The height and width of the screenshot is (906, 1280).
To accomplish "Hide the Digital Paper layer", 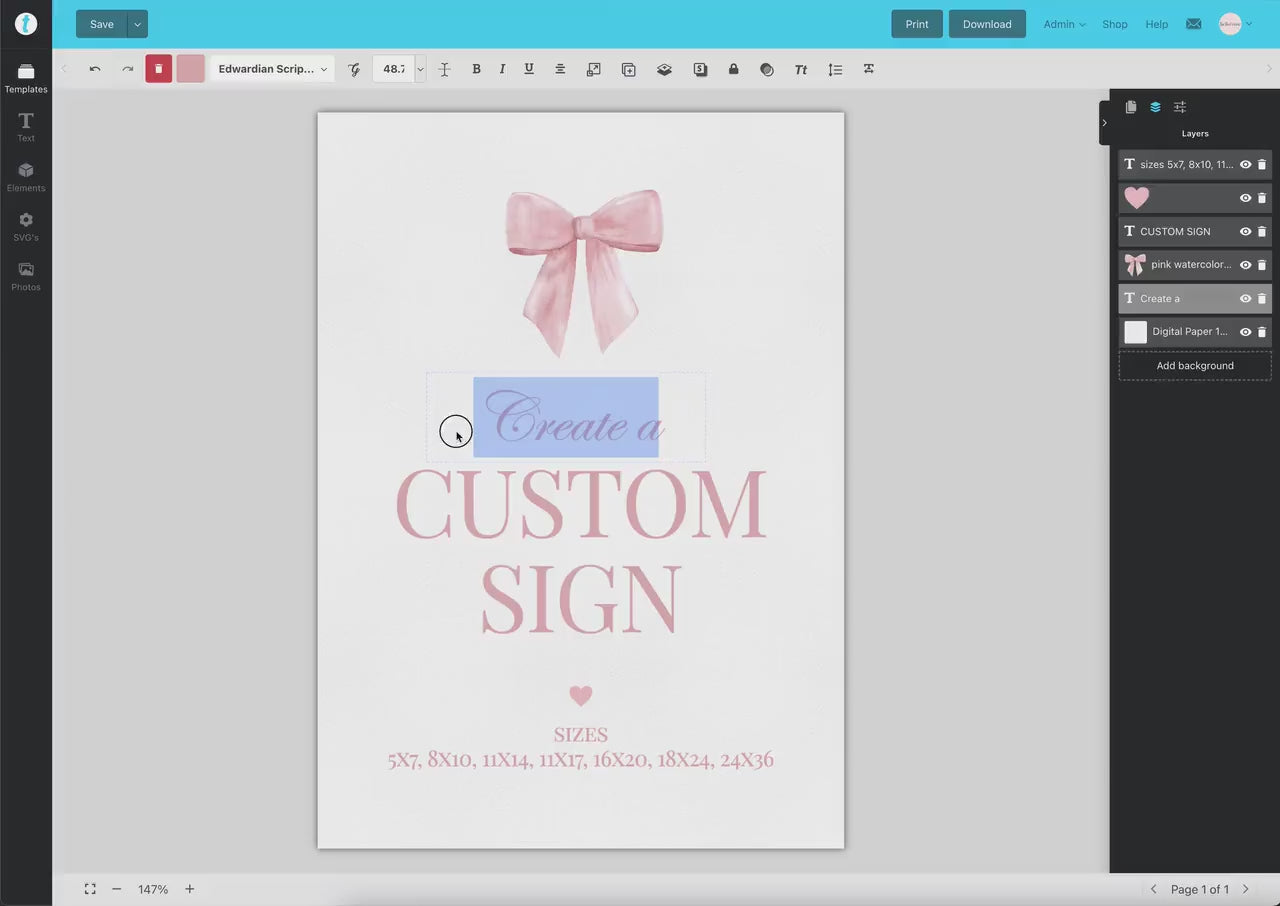I will (1246, 332).
